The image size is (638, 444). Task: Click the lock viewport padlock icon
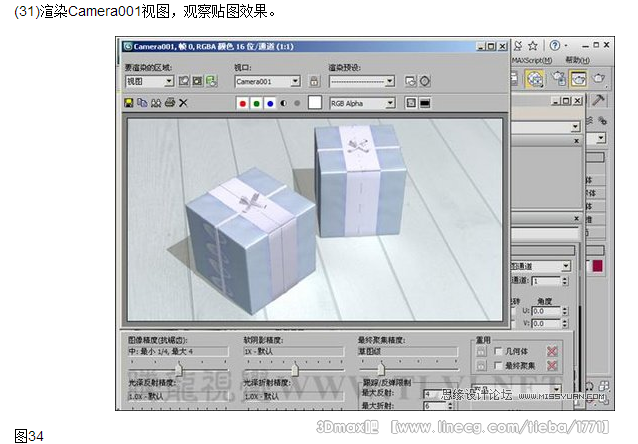click(314, 81)
